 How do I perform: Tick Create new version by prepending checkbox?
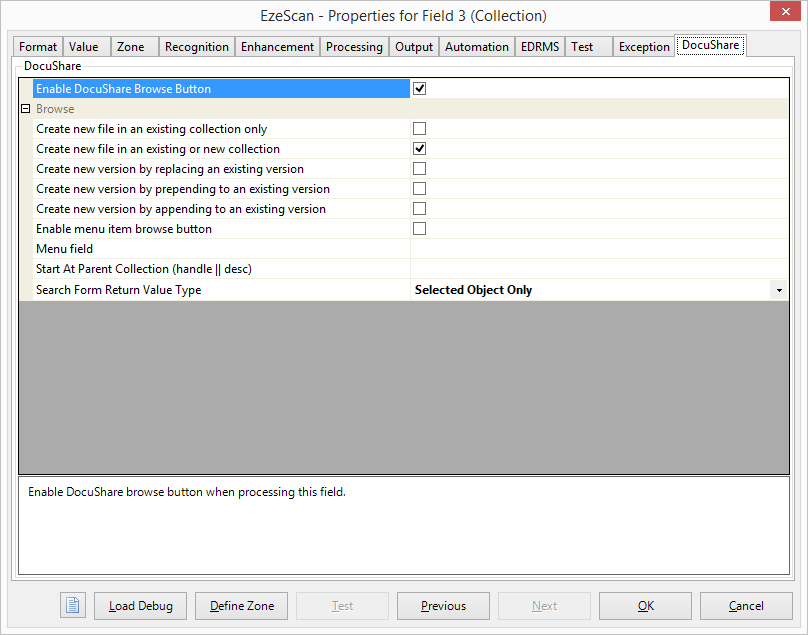pyautogui.click(x=420, y=189)
